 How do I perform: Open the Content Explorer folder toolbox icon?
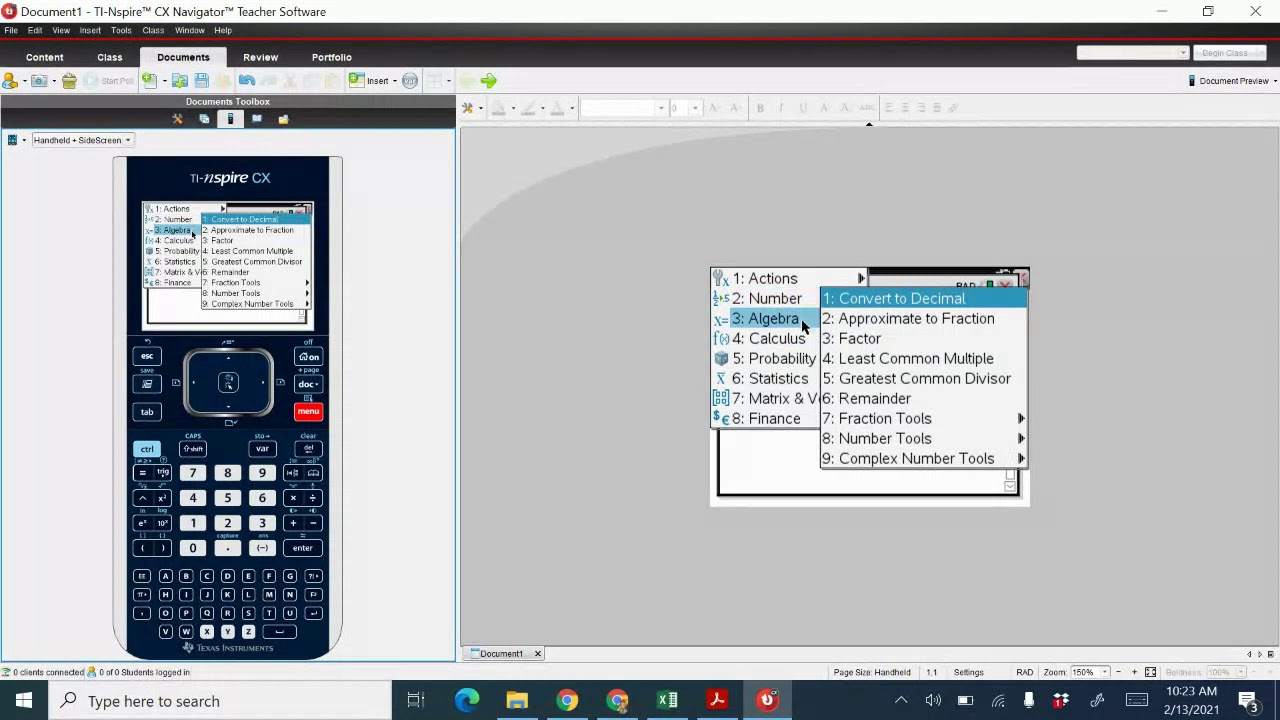point(283,119)
